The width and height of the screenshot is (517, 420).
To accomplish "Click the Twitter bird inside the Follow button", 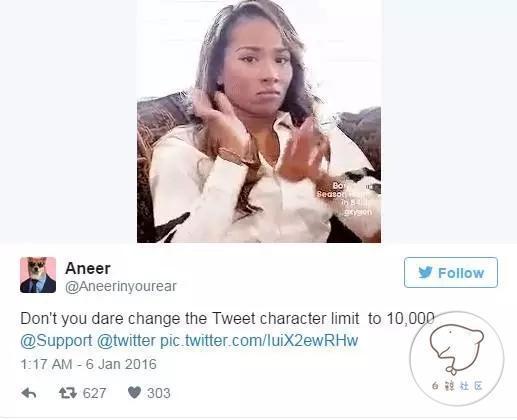I will (x=425, y=273).
